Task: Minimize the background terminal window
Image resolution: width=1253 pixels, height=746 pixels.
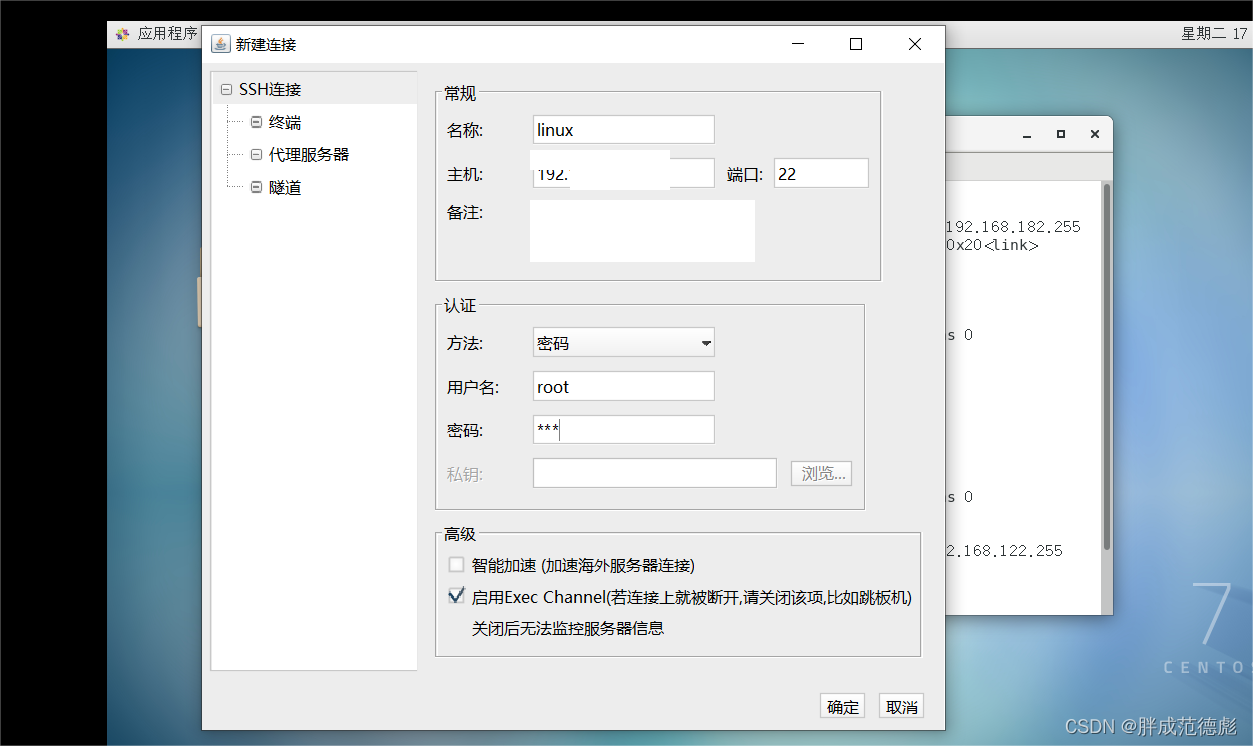Action: point(1026,134)
